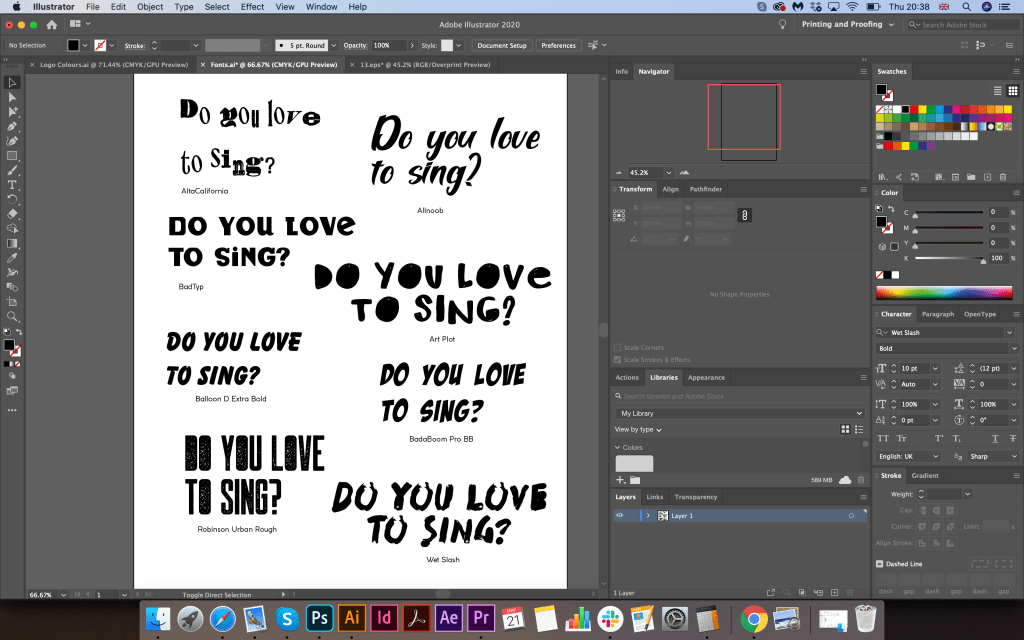The image size is (1024, 640).
Task: Click the link width and height icon
Action: pyautogui.click(x=743, y=215)
